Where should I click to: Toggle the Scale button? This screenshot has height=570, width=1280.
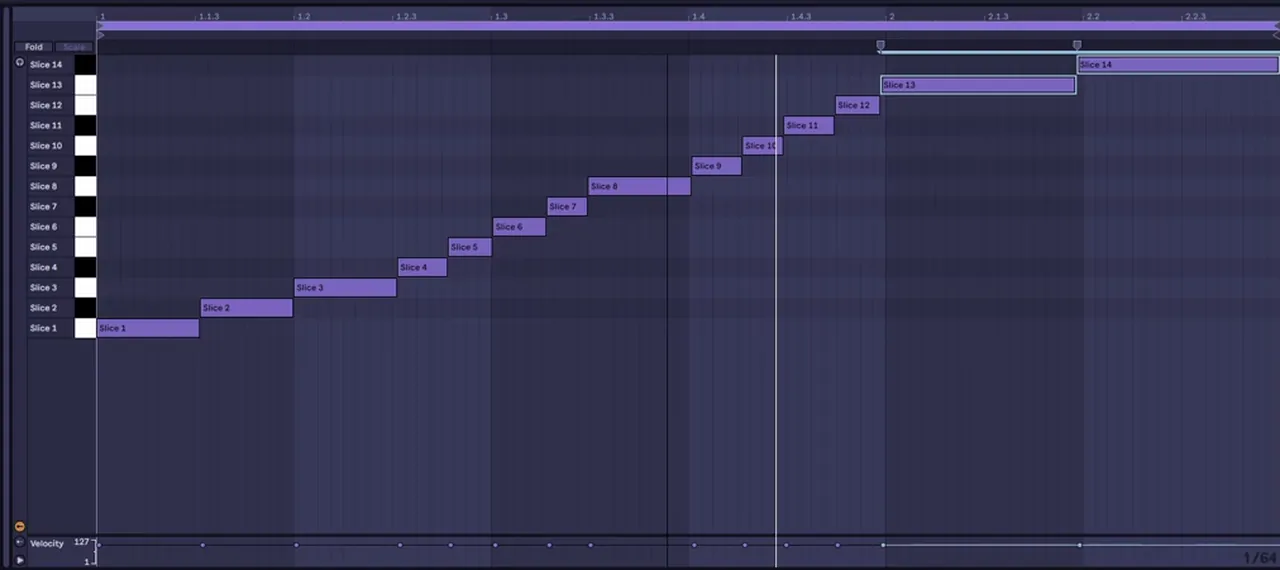point(74,47)
